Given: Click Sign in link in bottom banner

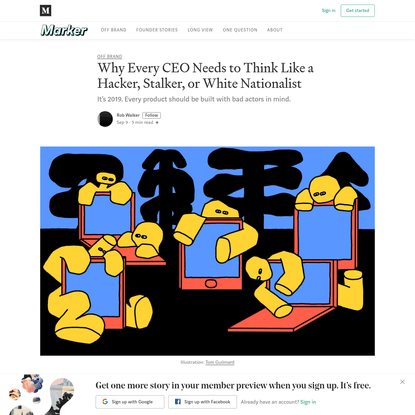Looking at the screenshot, I should [x=308, y=402].
